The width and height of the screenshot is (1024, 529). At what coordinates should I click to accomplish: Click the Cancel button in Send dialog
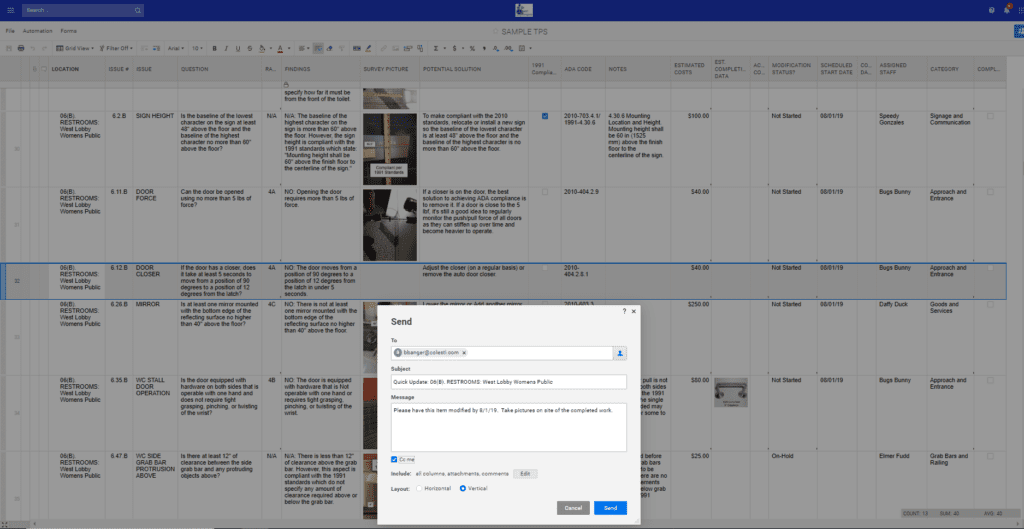tap(573, 508)
